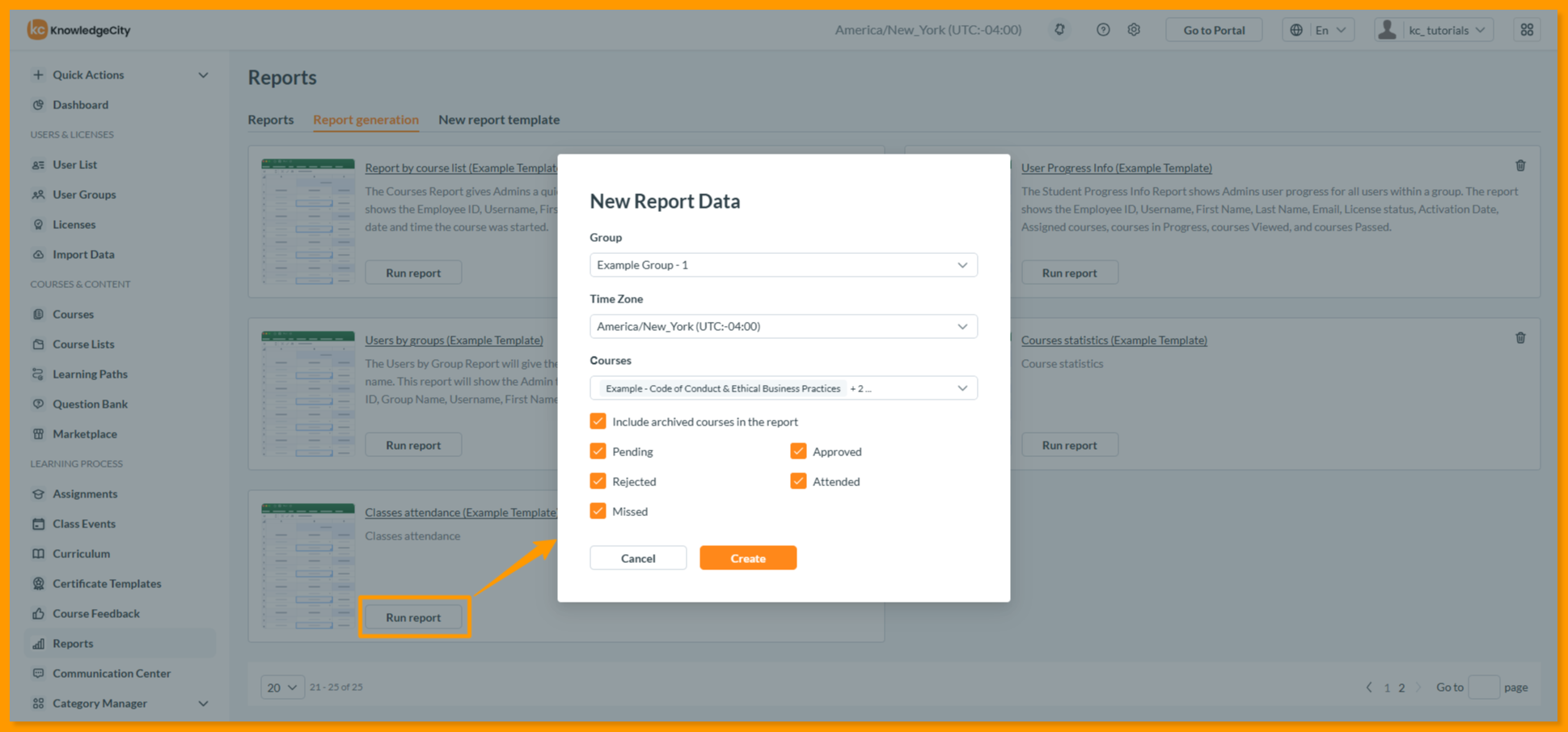Open Course Feedback in the sidebar

tap(95, 613)
